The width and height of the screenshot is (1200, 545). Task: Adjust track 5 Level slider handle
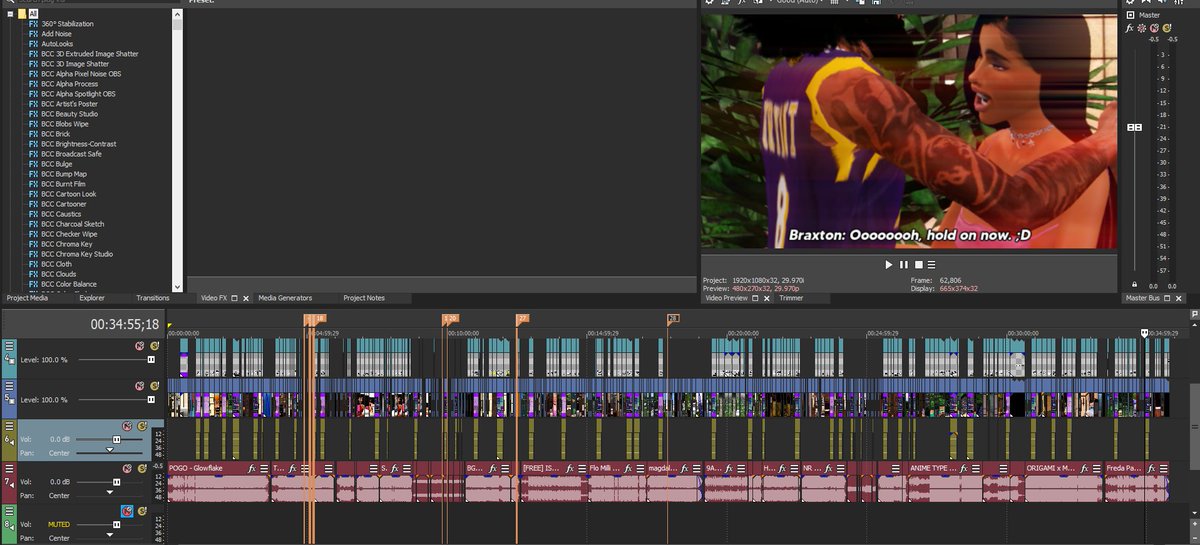[x=151, y=399]
